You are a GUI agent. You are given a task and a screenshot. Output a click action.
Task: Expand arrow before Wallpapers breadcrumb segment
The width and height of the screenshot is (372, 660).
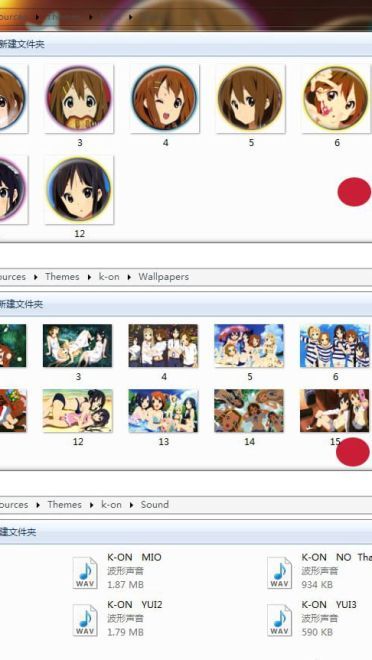pyautogui.click(x=129, y=277)
